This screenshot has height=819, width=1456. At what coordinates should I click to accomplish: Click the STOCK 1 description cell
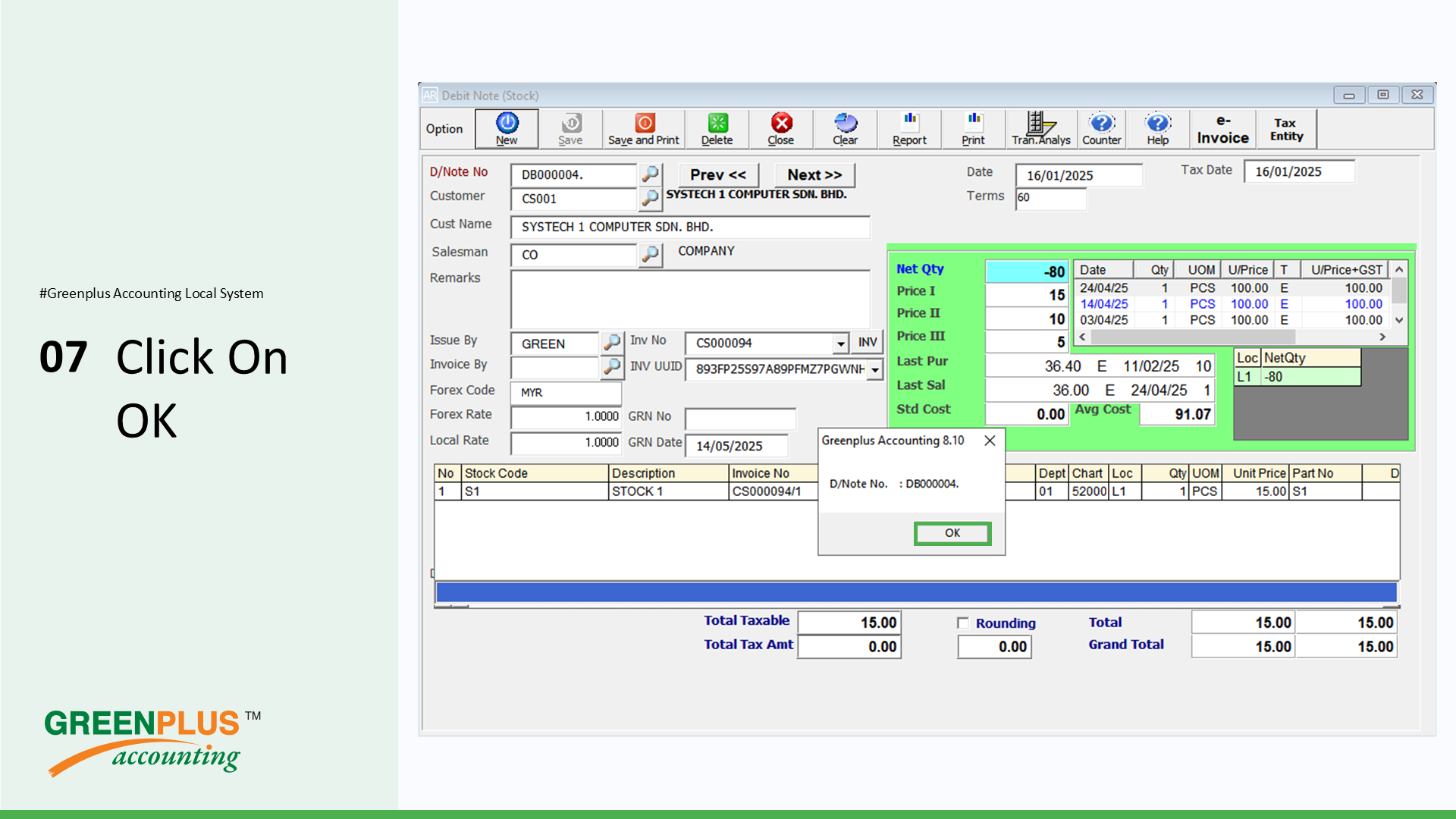[669, 491]
